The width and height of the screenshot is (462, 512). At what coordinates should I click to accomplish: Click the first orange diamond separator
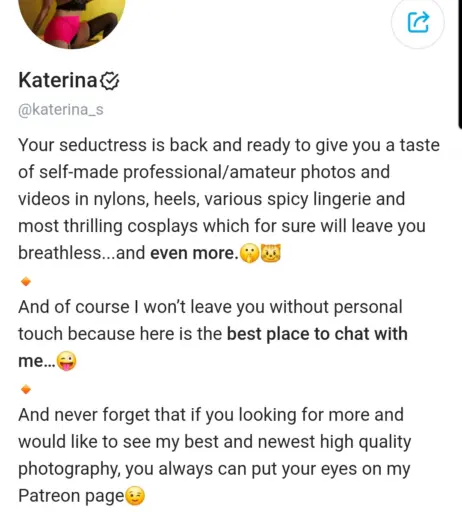26,282
